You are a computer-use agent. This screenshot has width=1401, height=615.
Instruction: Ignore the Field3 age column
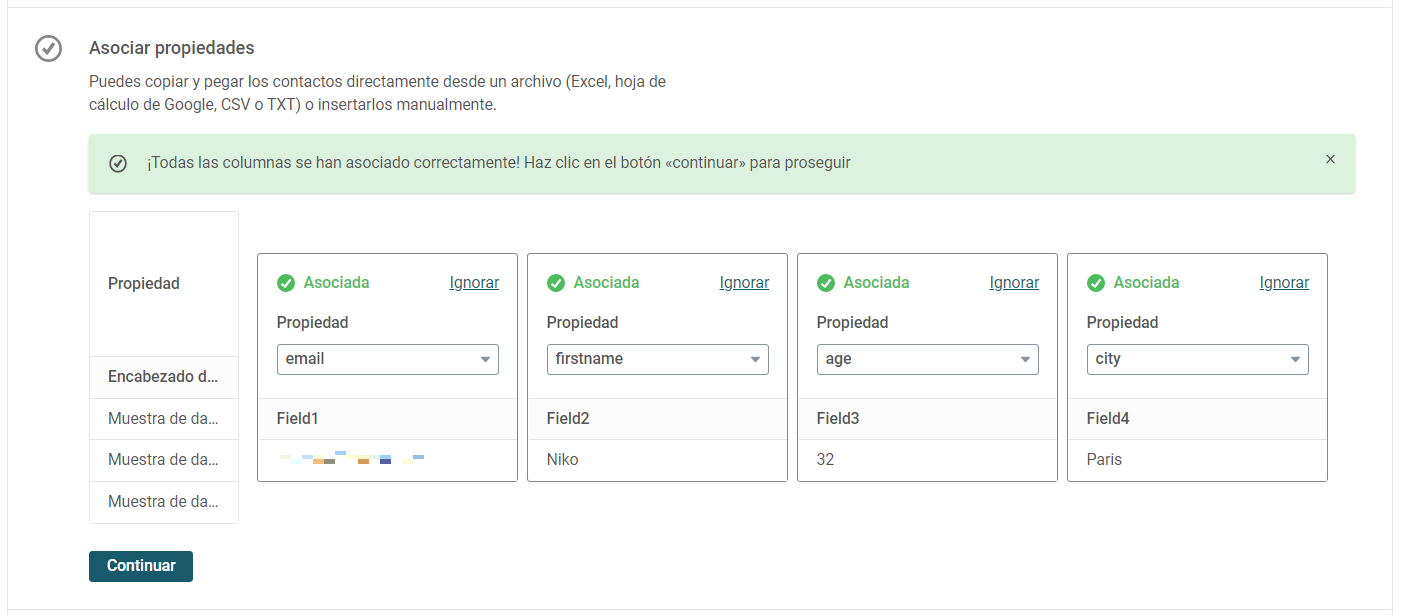click(1014, 283)
